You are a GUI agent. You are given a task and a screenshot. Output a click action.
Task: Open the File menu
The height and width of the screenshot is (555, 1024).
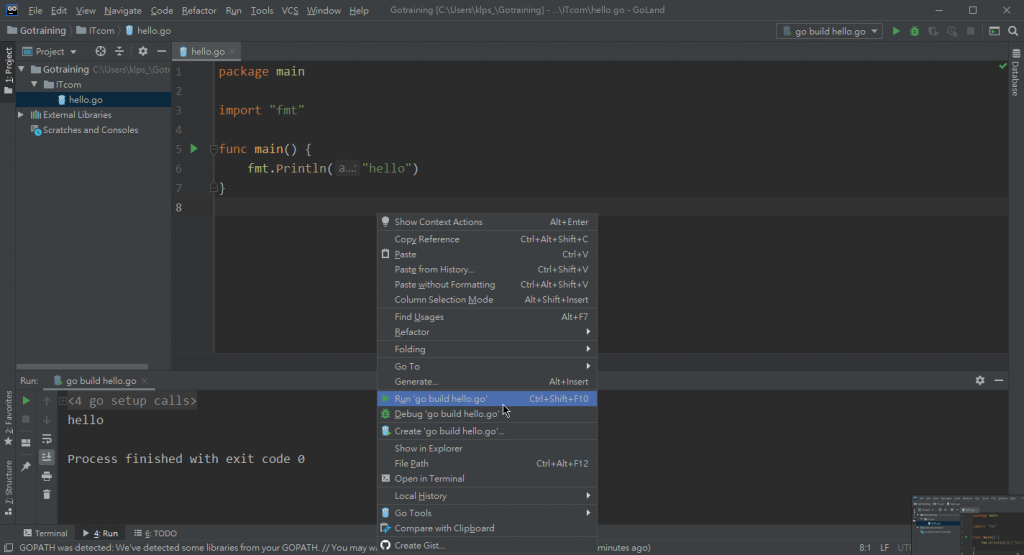[x=35, y=10]
